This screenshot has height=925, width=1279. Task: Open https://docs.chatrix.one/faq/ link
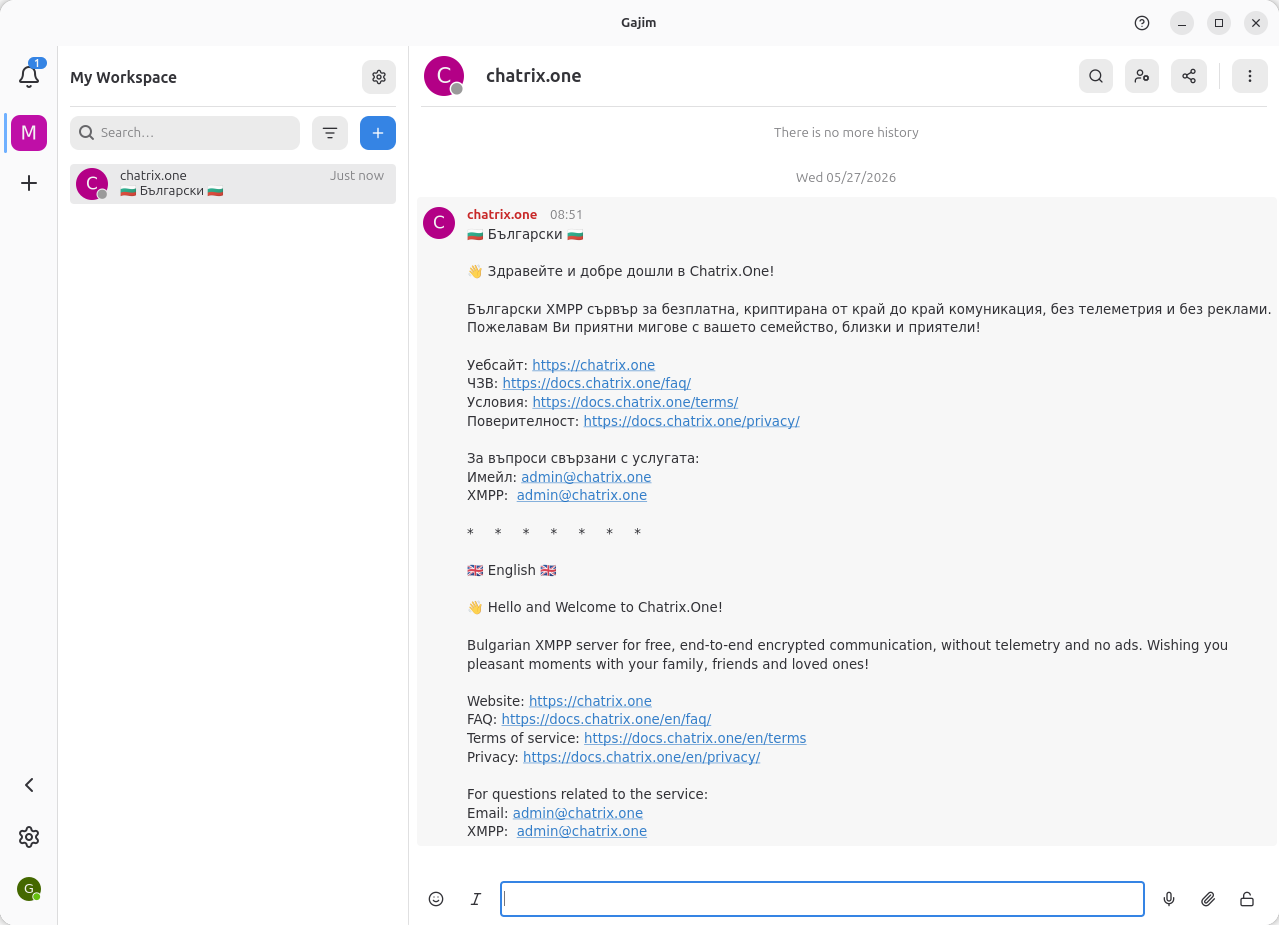coord(597,383)
